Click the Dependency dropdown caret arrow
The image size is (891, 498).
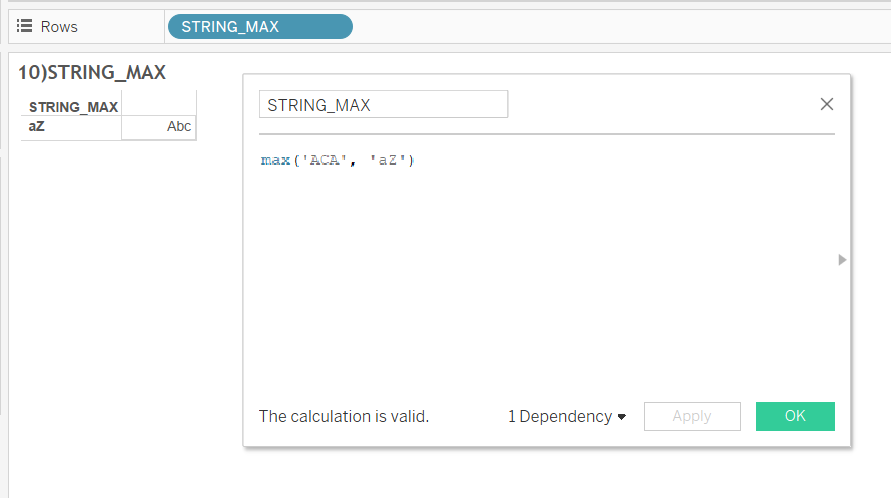pyautogui.click(x=622, y=417)
